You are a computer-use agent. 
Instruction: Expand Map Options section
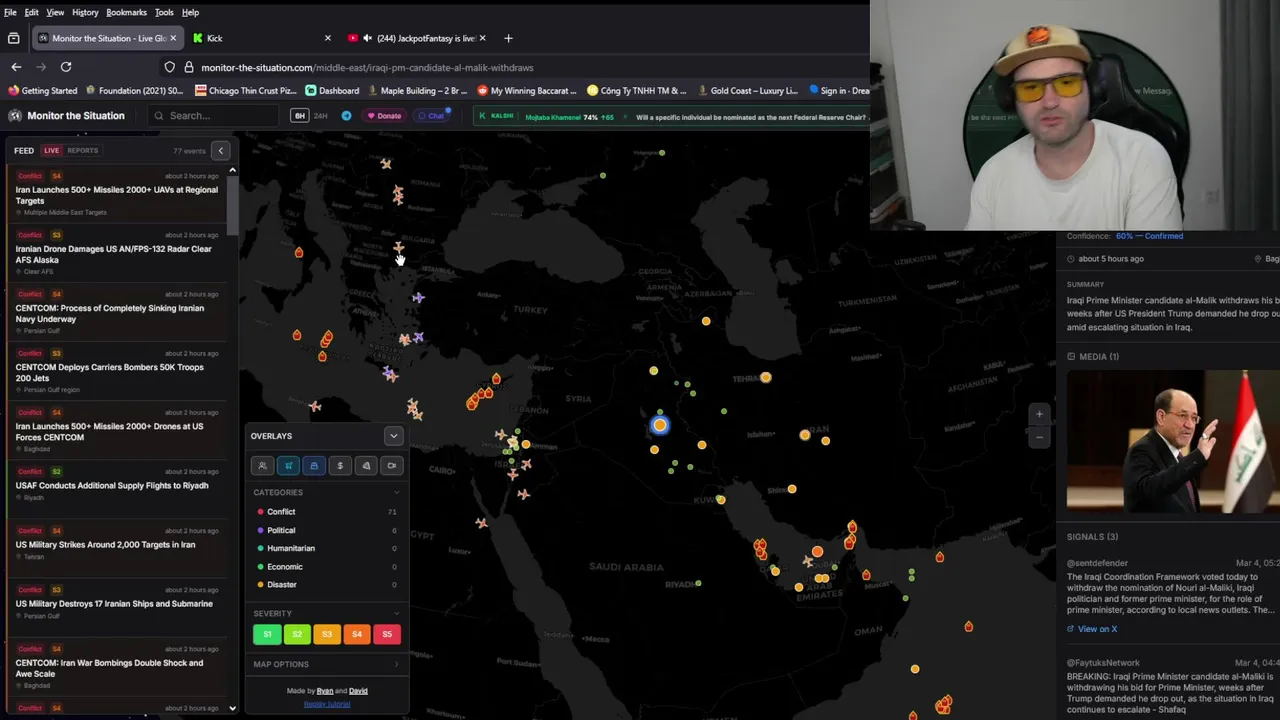click(x=326, y=664)
